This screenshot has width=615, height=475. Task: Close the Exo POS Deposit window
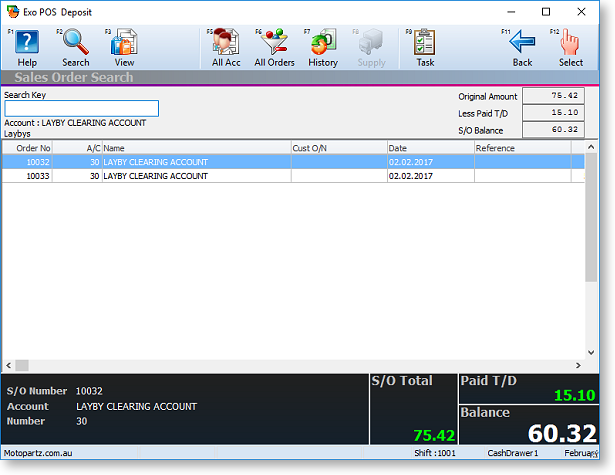point(581,12)
